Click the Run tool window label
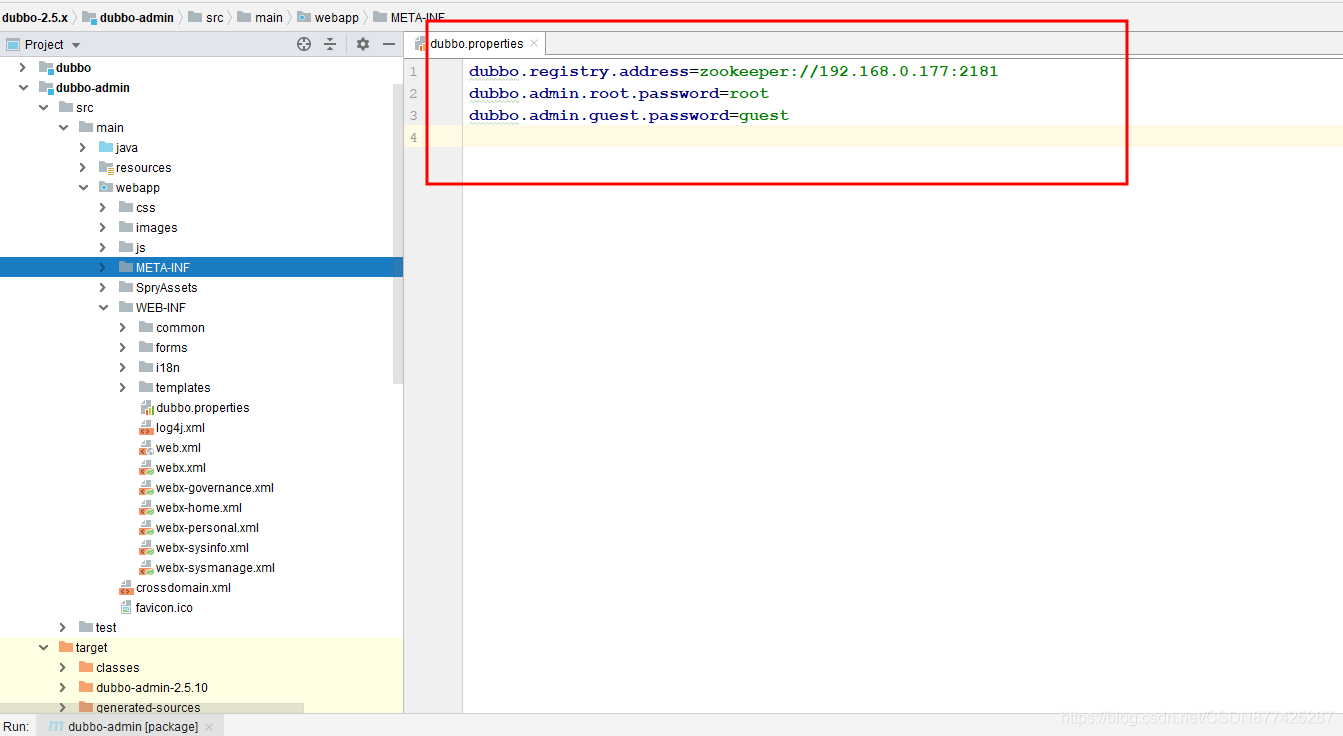The image size is (1343, 736). (x=16, y=727)
